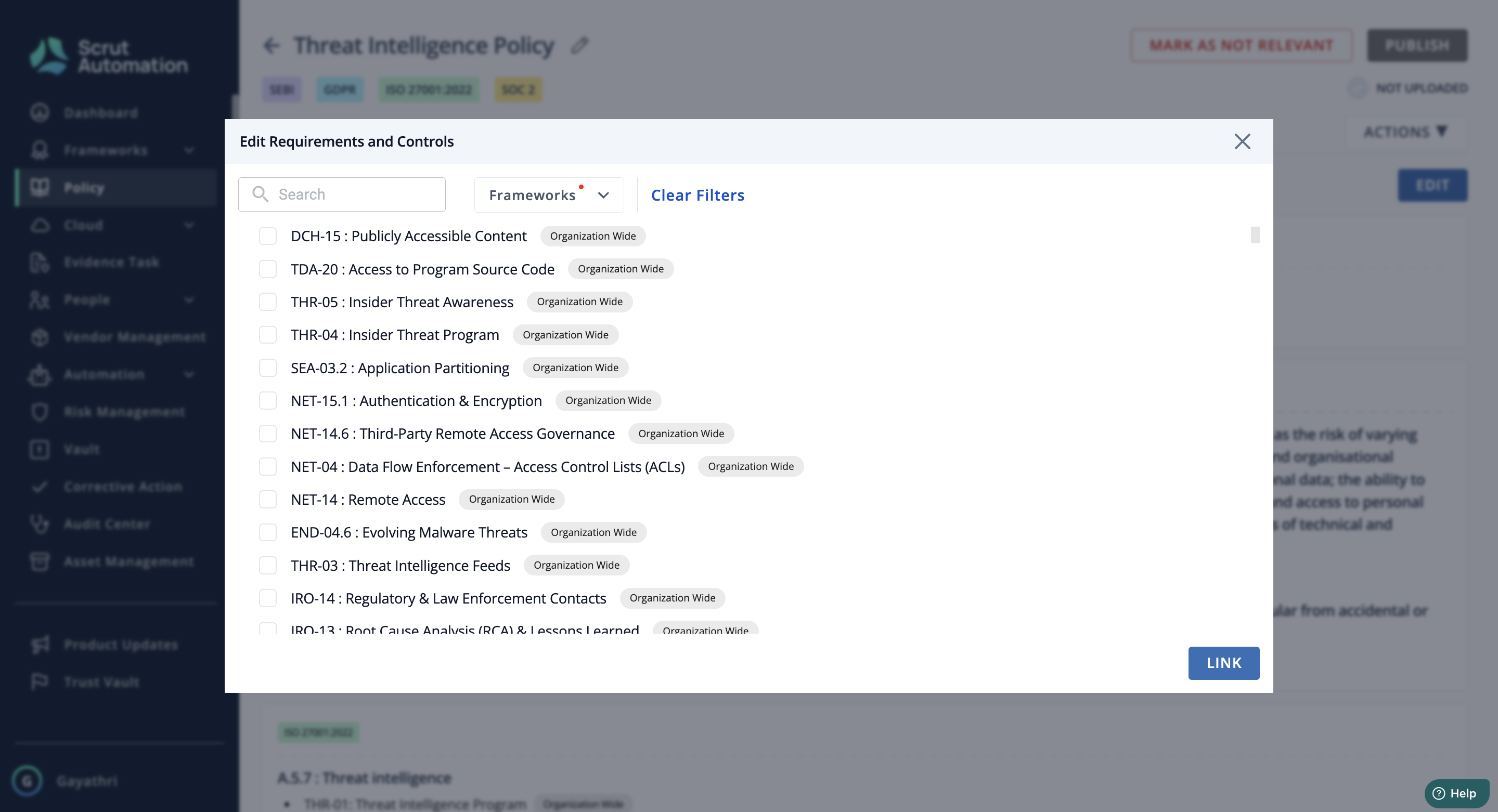Check NET-14 Remote Access
Image resolution: width=1498 pixels, height=812 pixels.
click(267, 499)
